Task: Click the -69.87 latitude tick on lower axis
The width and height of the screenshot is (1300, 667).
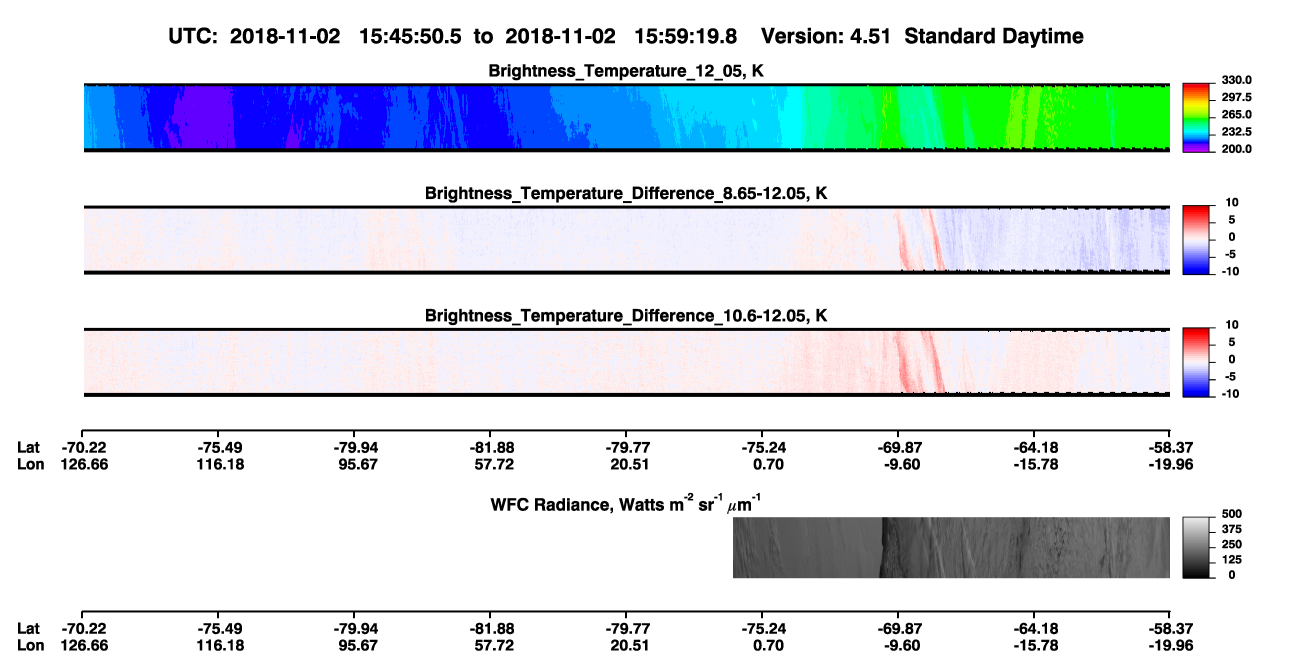Action: (x=898, y=629)
